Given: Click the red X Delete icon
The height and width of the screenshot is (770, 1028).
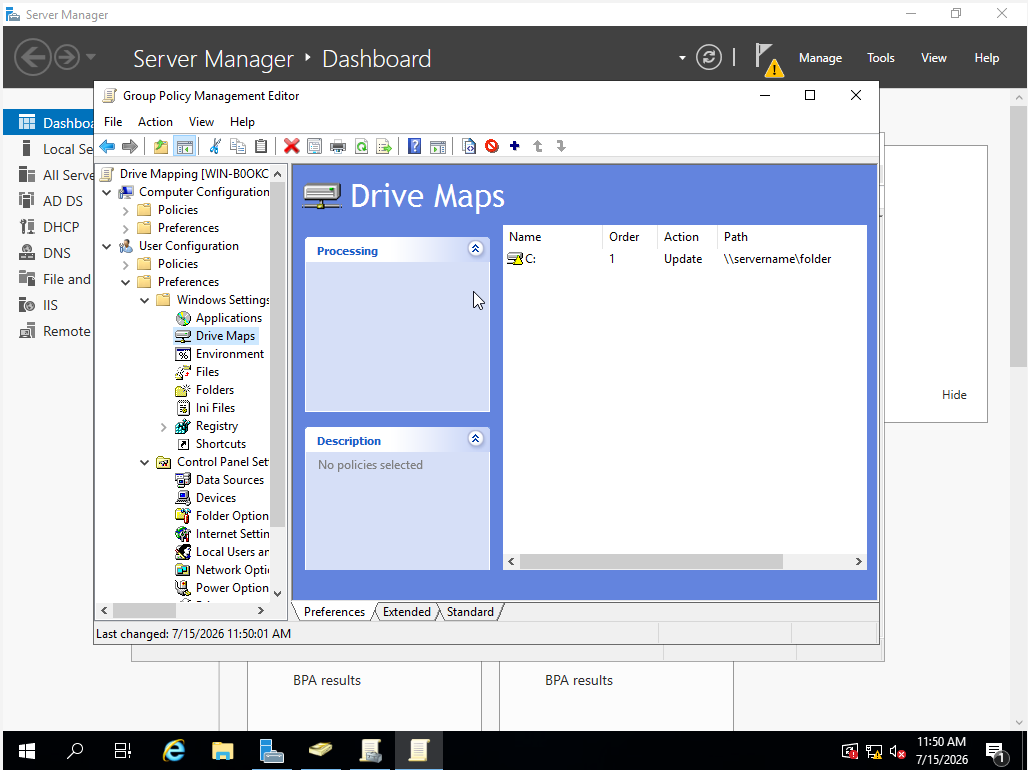Looking at the screenshot, I should (292, 146).
